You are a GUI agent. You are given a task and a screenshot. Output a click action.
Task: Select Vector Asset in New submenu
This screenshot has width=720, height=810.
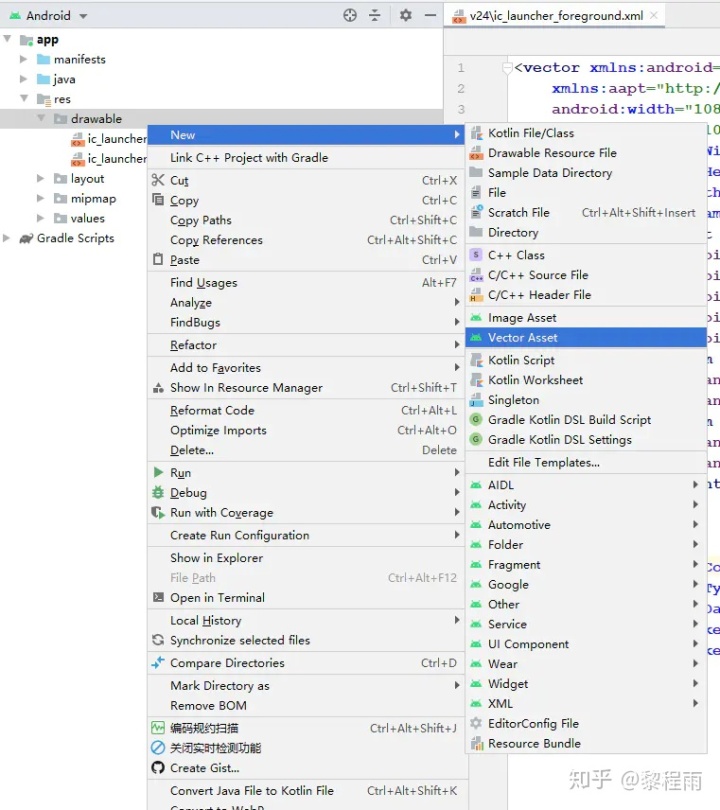click(586, 337)
